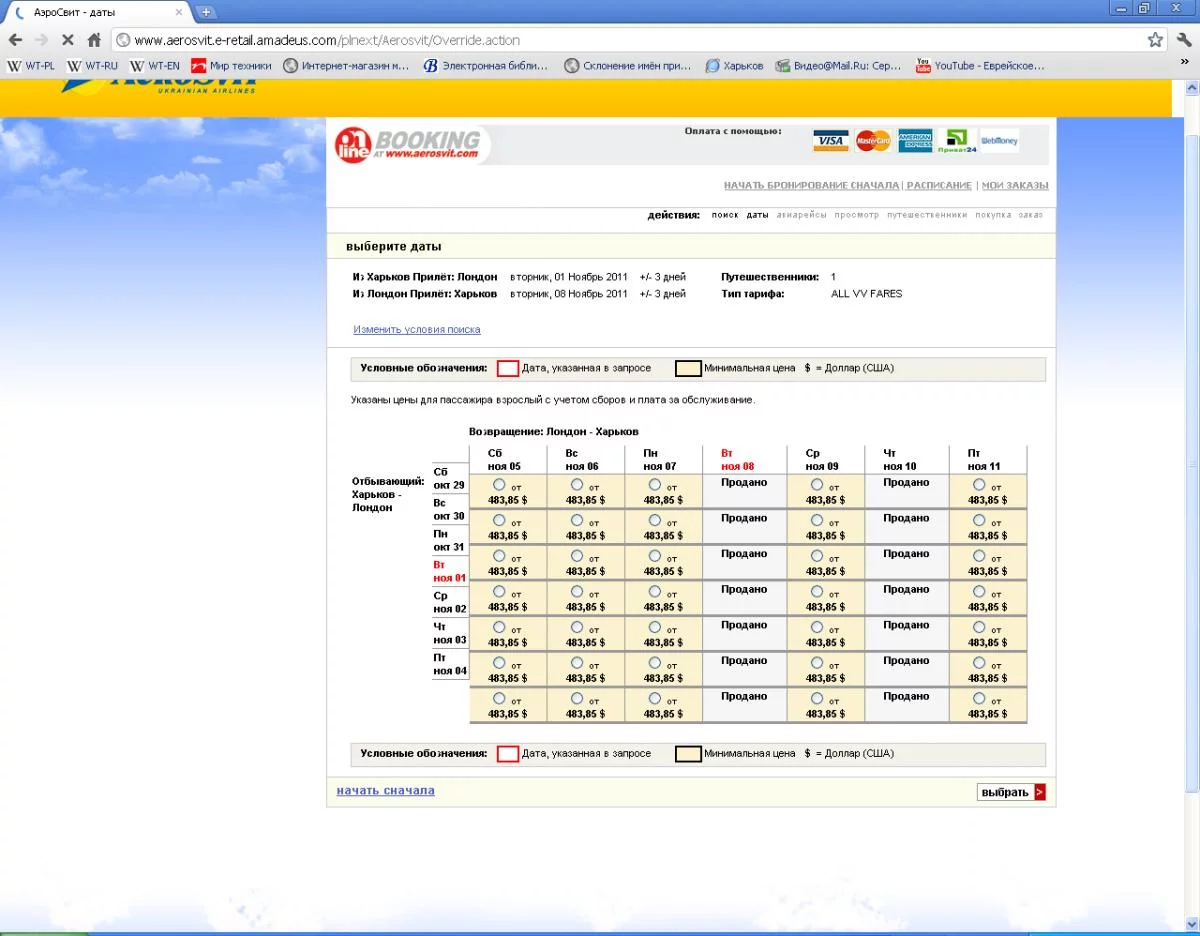The image size is (1200, 936).
Task: Expand the bookmarks bar overflow chevron
Action: coord(1185,62)
